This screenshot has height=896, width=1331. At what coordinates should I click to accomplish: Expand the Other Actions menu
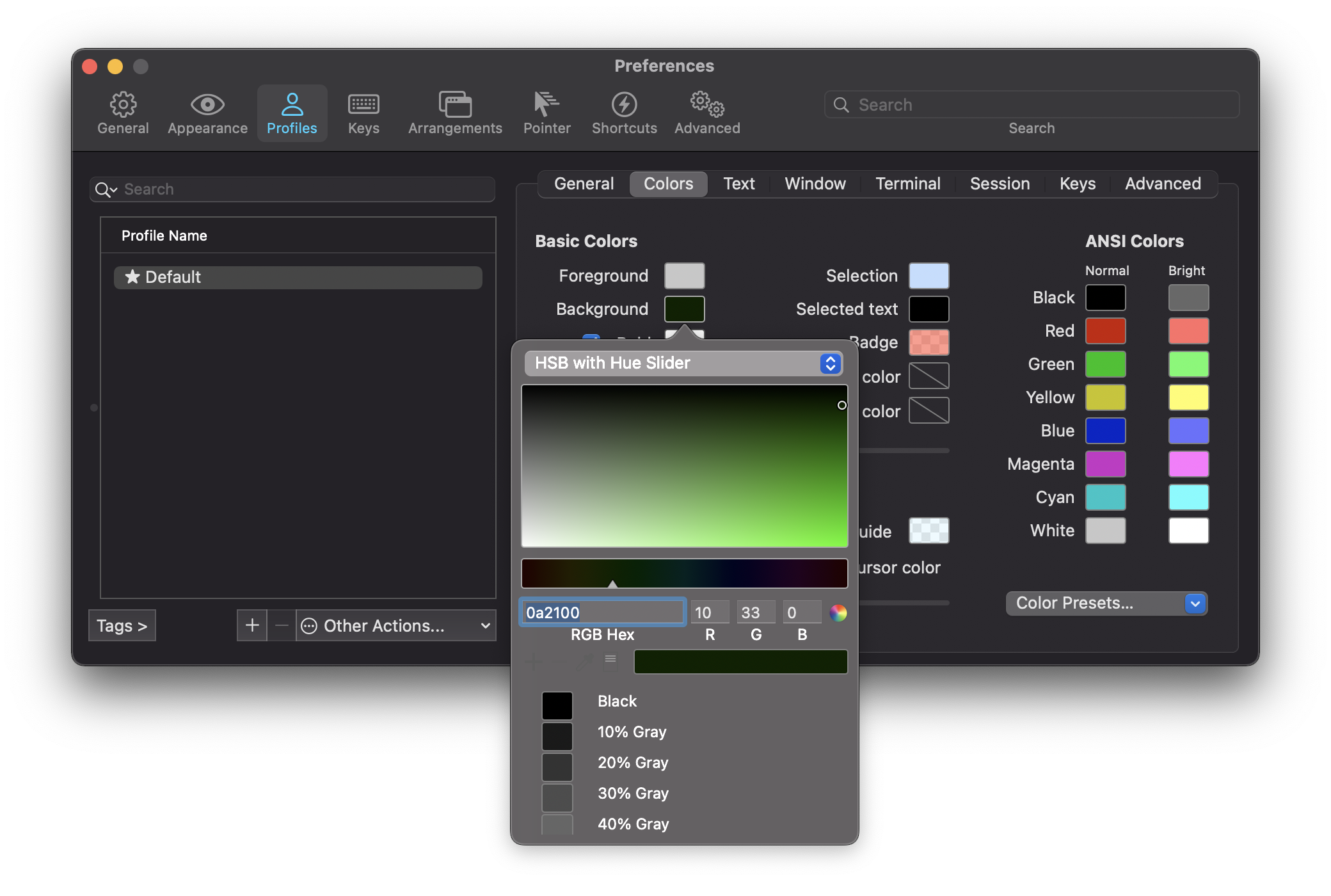coord(395,625)
